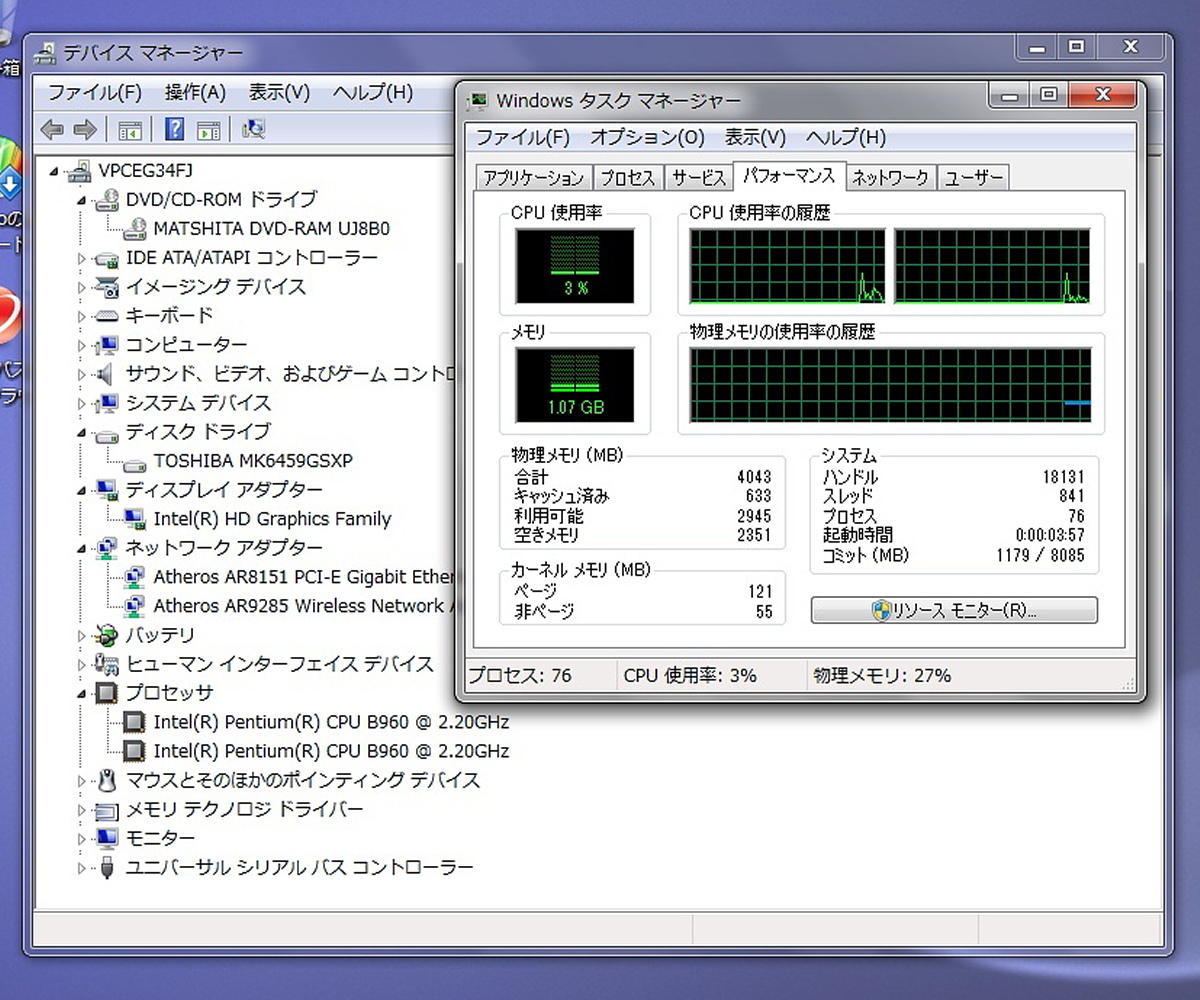
Task: Switch to the ユーザー tab
Action: point(974,178)
